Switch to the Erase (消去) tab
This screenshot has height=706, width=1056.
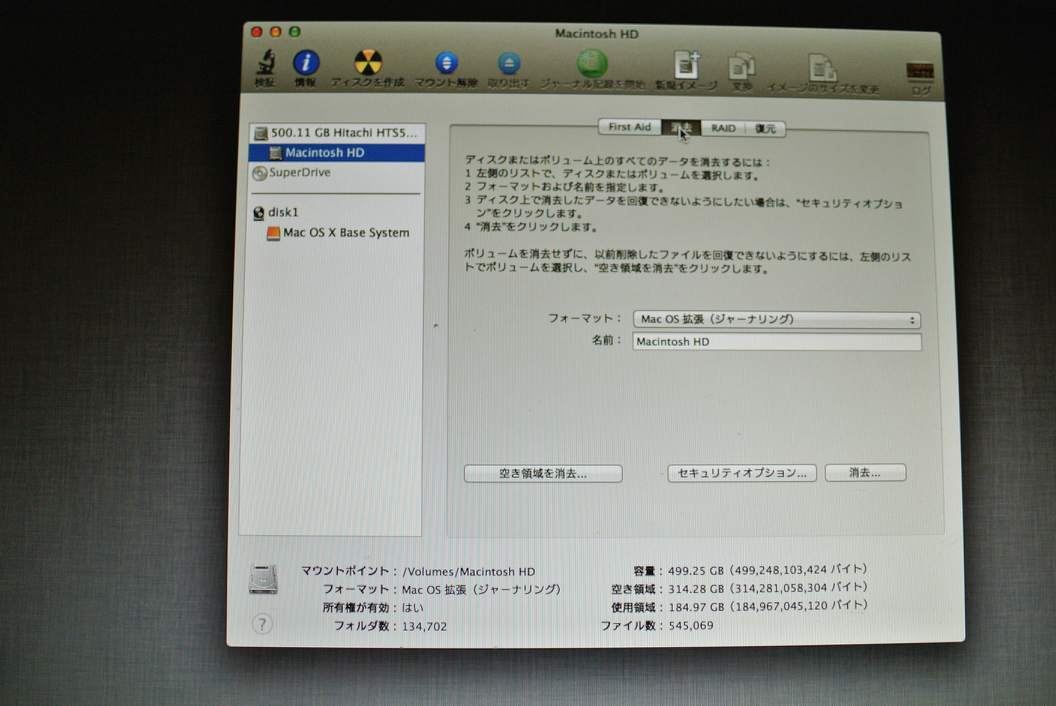[x=682, y=127]
